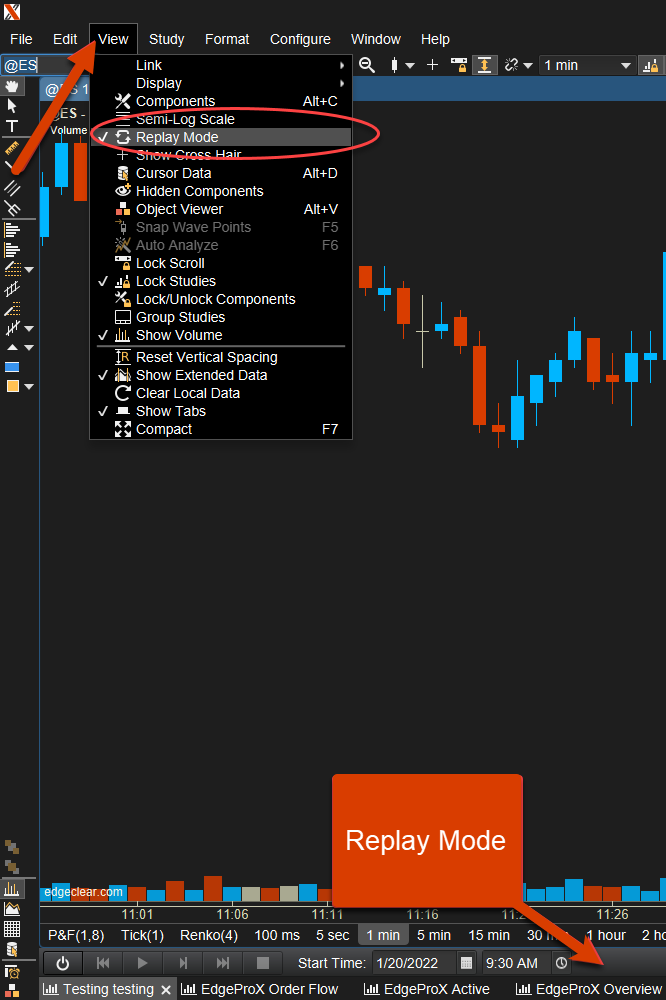This screenshot has height=1000, width=666.
Task: Open the start date calendar picker
Action: (466, 963)
